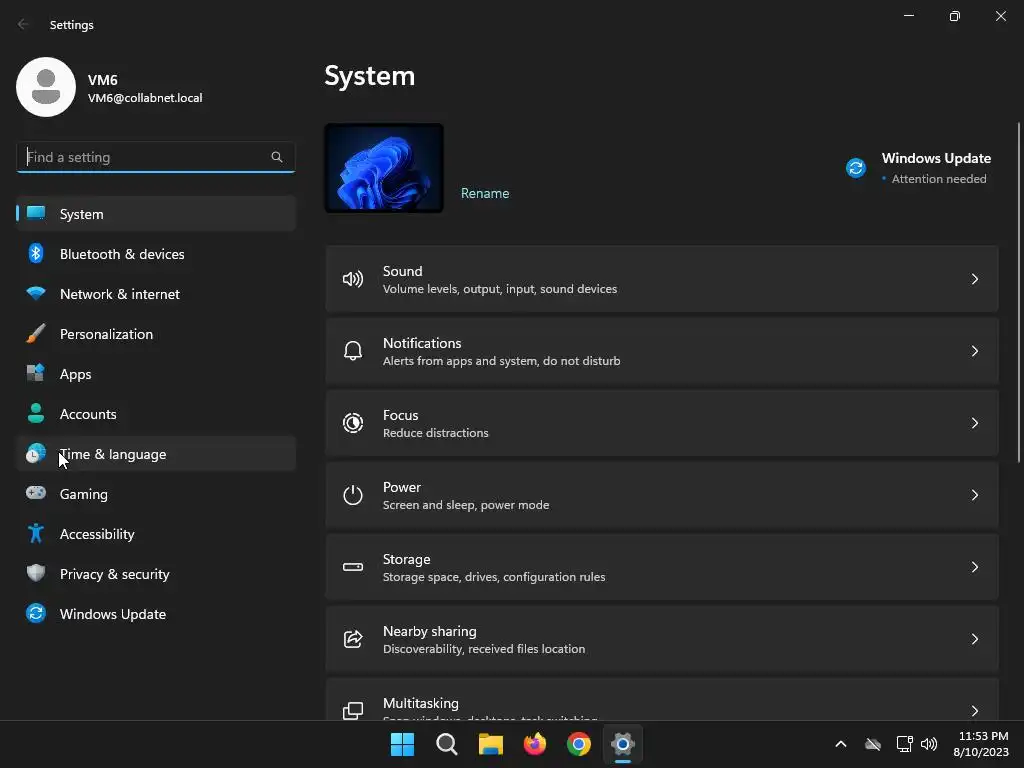Click the Privacy & security shield icon
Image resolution: width=1024 pixels, height=768 pixels.
click(36, 573)
